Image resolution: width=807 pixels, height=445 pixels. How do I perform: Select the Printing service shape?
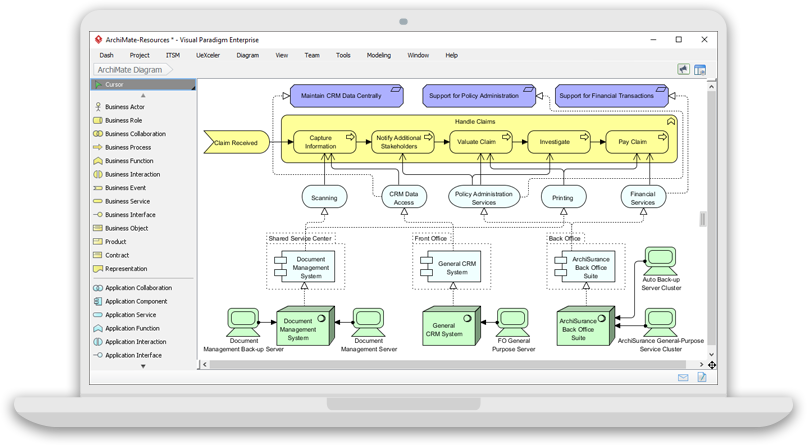563,198
